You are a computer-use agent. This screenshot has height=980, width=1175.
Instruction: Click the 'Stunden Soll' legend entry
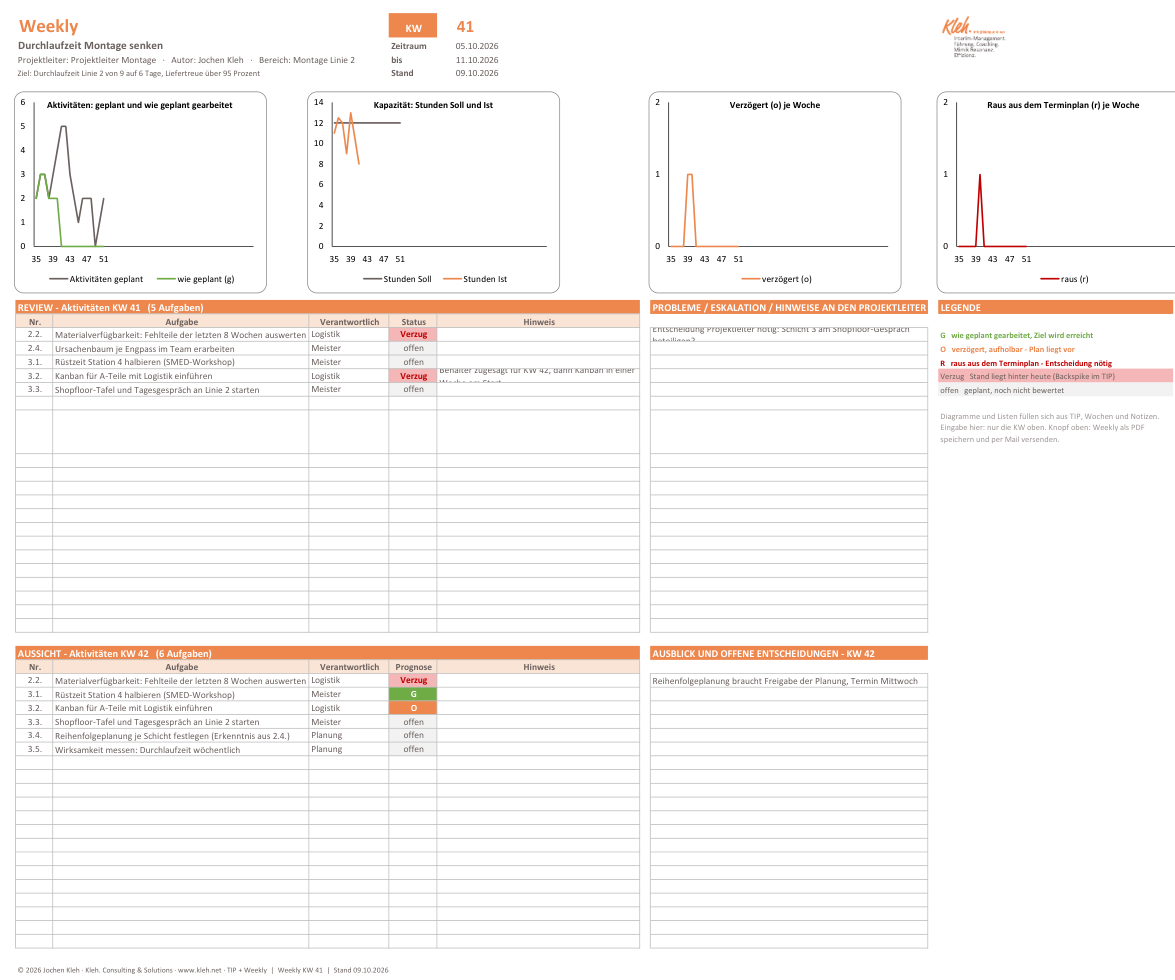coord(397,279)
